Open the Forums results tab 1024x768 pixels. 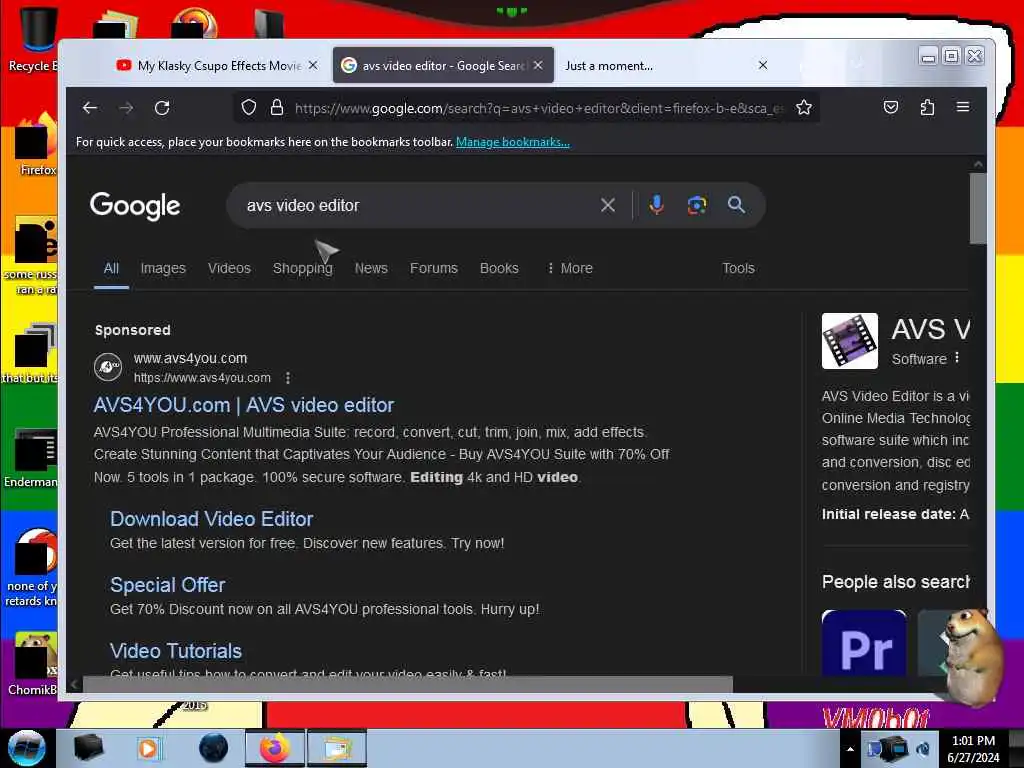pos(434,268)
